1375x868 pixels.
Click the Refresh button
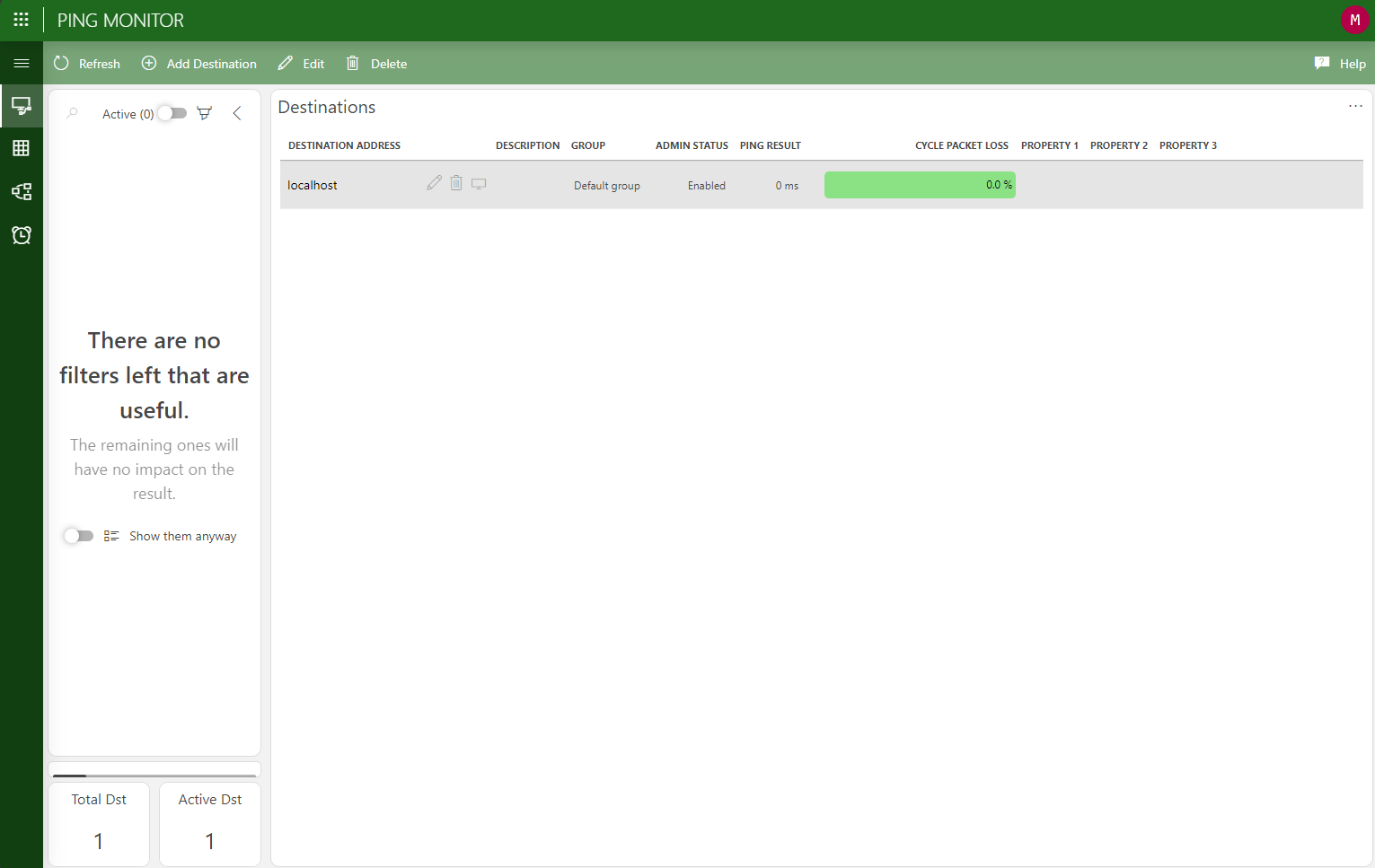click(87, 64)
